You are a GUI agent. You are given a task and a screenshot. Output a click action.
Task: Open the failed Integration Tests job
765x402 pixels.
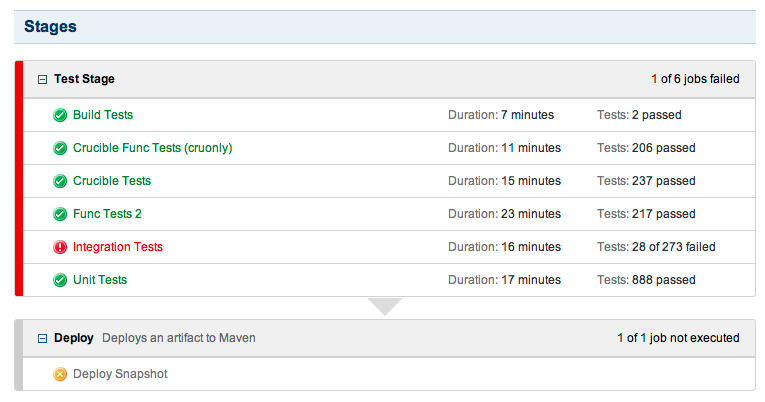coord(118,247)
